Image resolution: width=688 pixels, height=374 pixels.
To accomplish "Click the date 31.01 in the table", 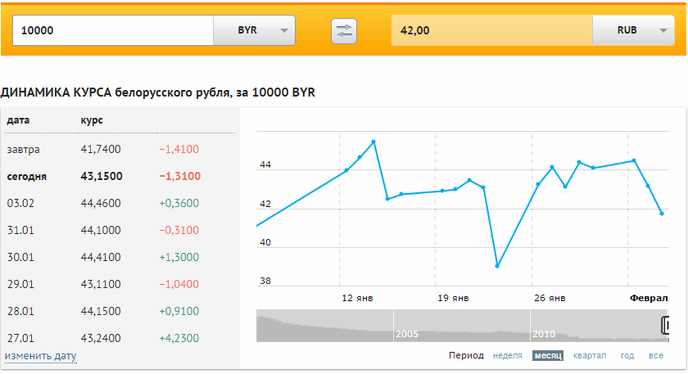I will pos(20,230).
